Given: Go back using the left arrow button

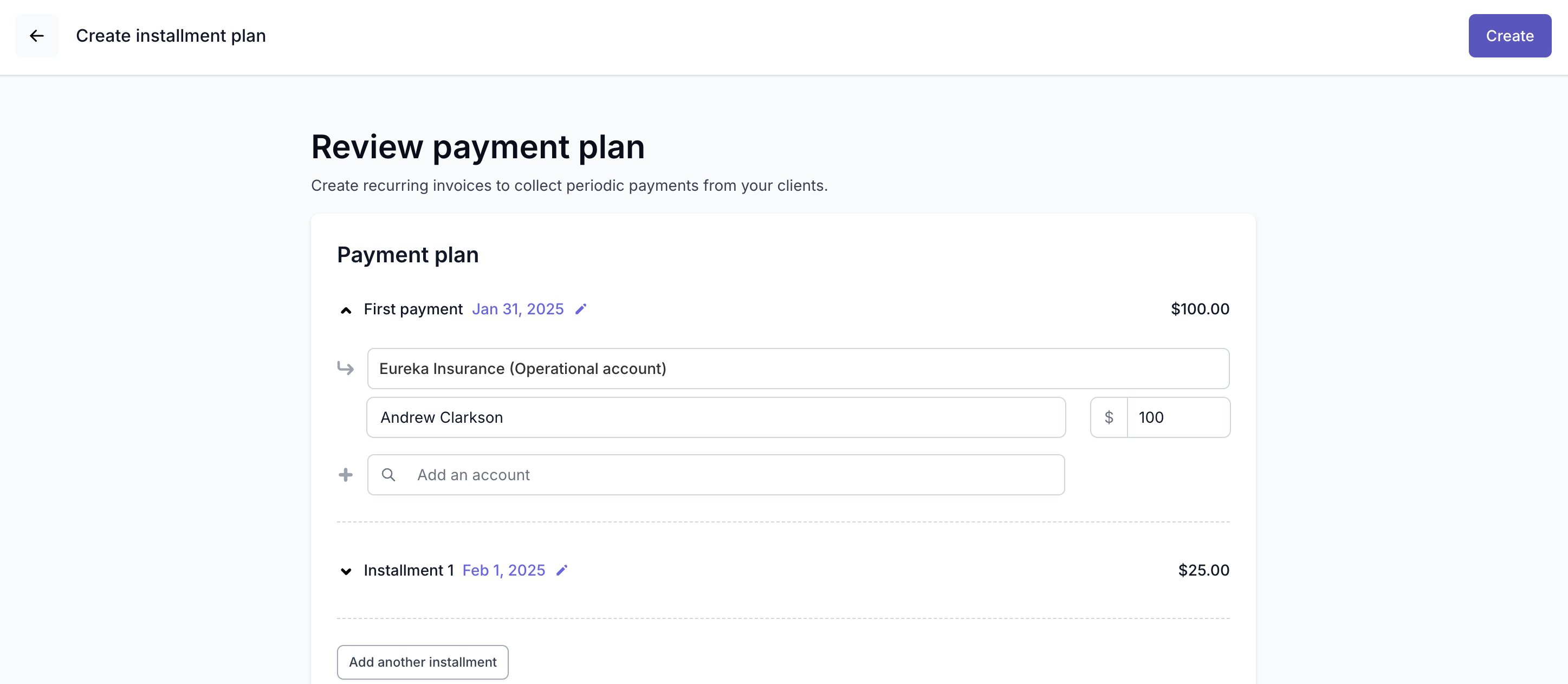Looking at the screenshot, I should (x=36, y=36).
